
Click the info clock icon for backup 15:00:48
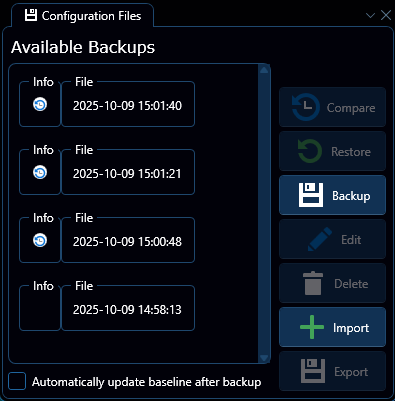[x=40, y=241]
